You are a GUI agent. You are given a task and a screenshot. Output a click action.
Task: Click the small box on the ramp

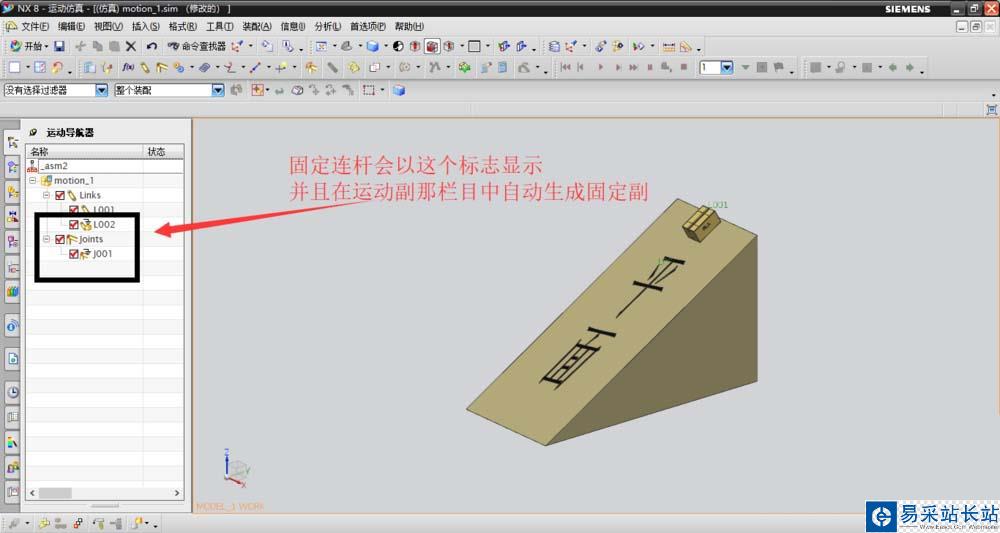[x=701, y=223]
